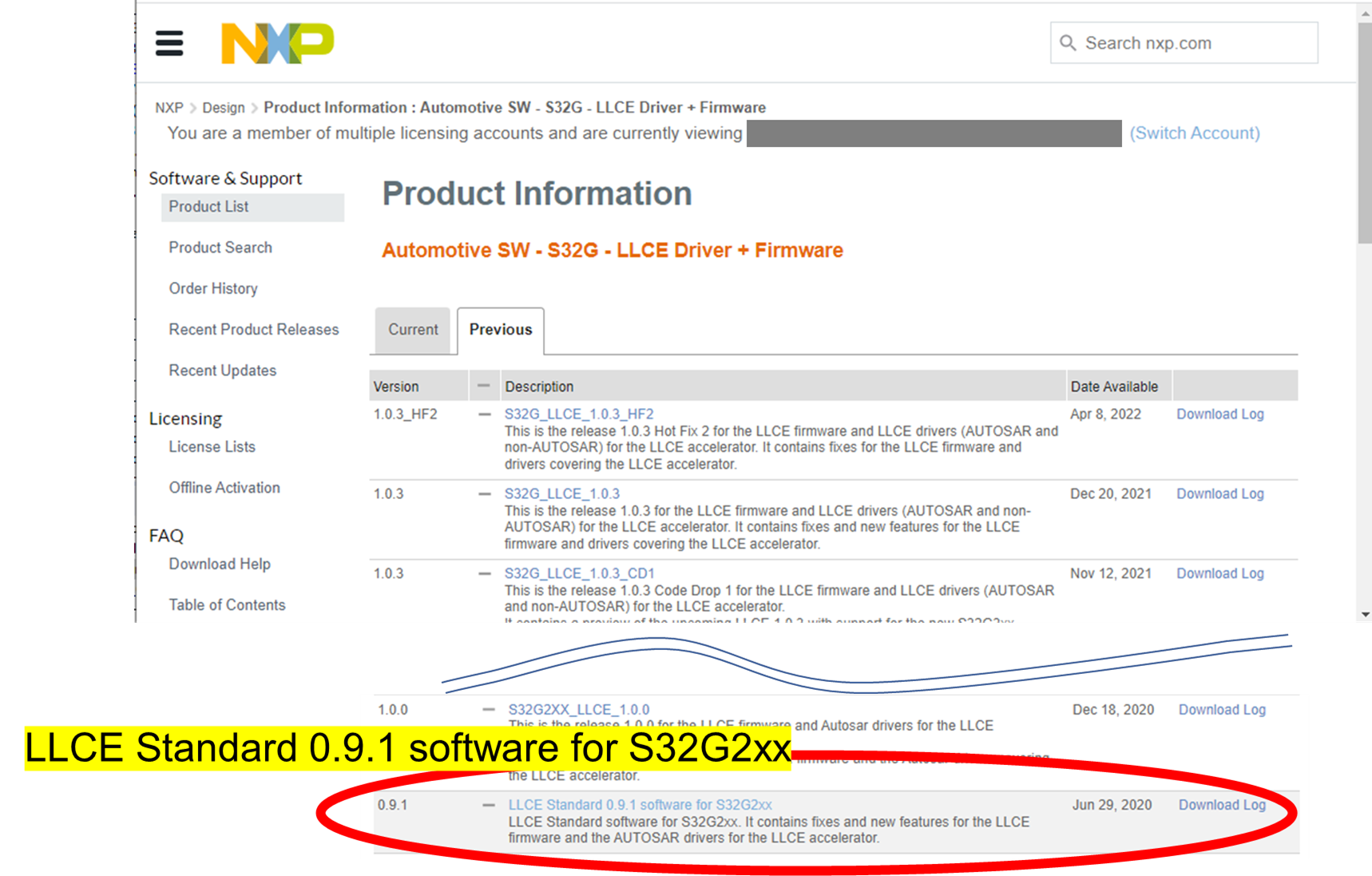Click Download Log for version 1.0.3
The width and height of the screenshot is (1372, 876).
point(1219,493)
